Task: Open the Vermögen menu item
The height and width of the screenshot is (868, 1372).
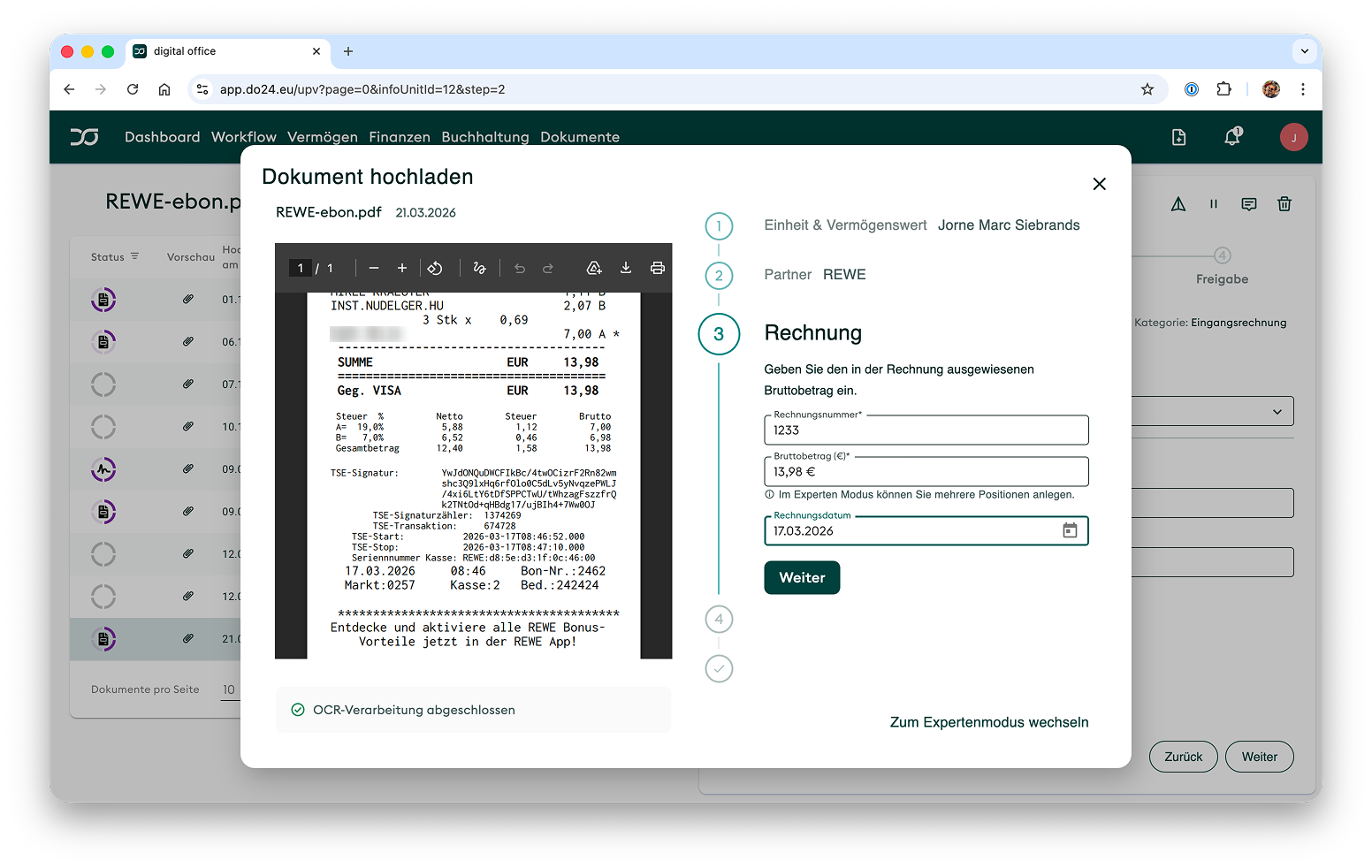Action: [323, 137]
